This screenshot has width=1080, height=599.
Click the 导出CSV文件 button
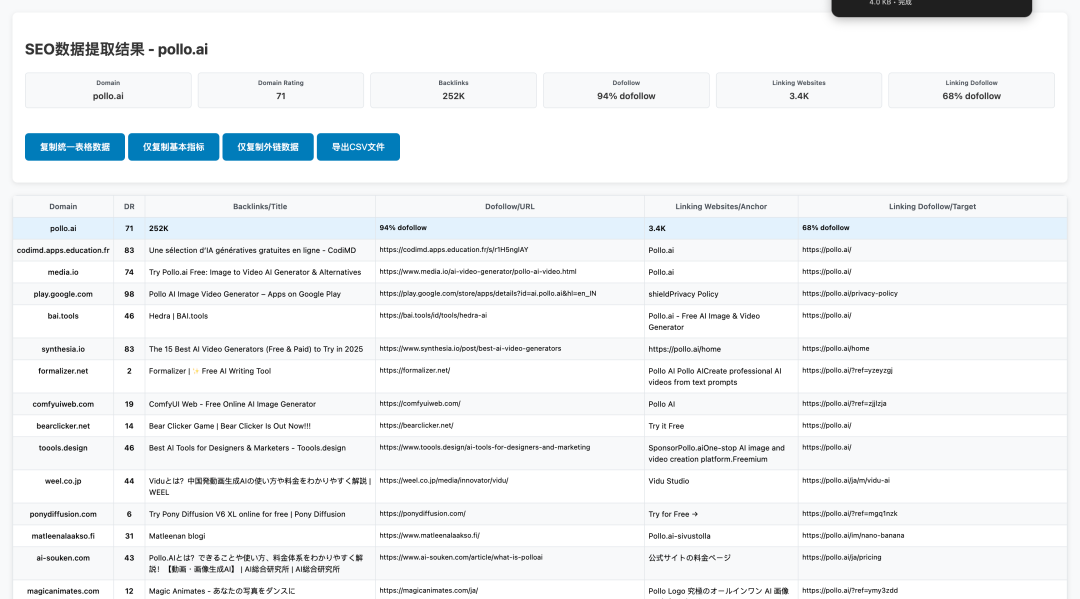tap(358, 147)
